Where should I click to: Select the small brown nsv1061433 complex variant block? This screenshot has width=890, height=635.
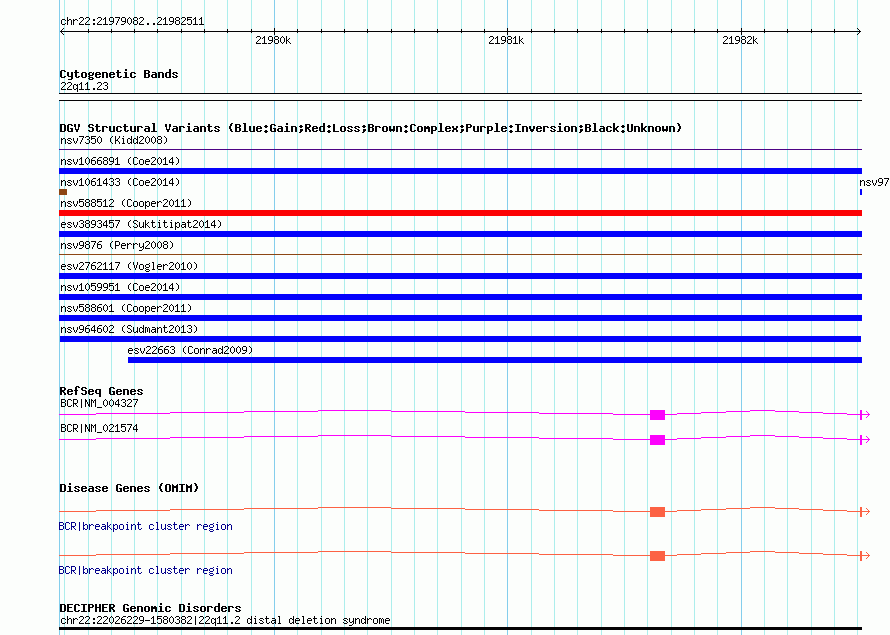pos(63,192)
